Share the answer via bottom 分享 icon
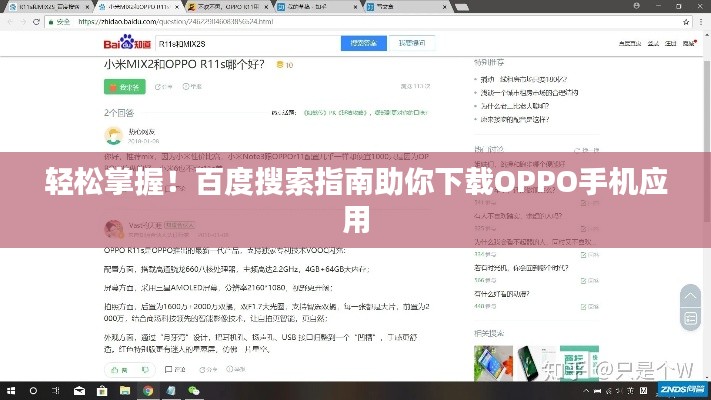Viewport: 711px width, 400px height. pos(208,370)
